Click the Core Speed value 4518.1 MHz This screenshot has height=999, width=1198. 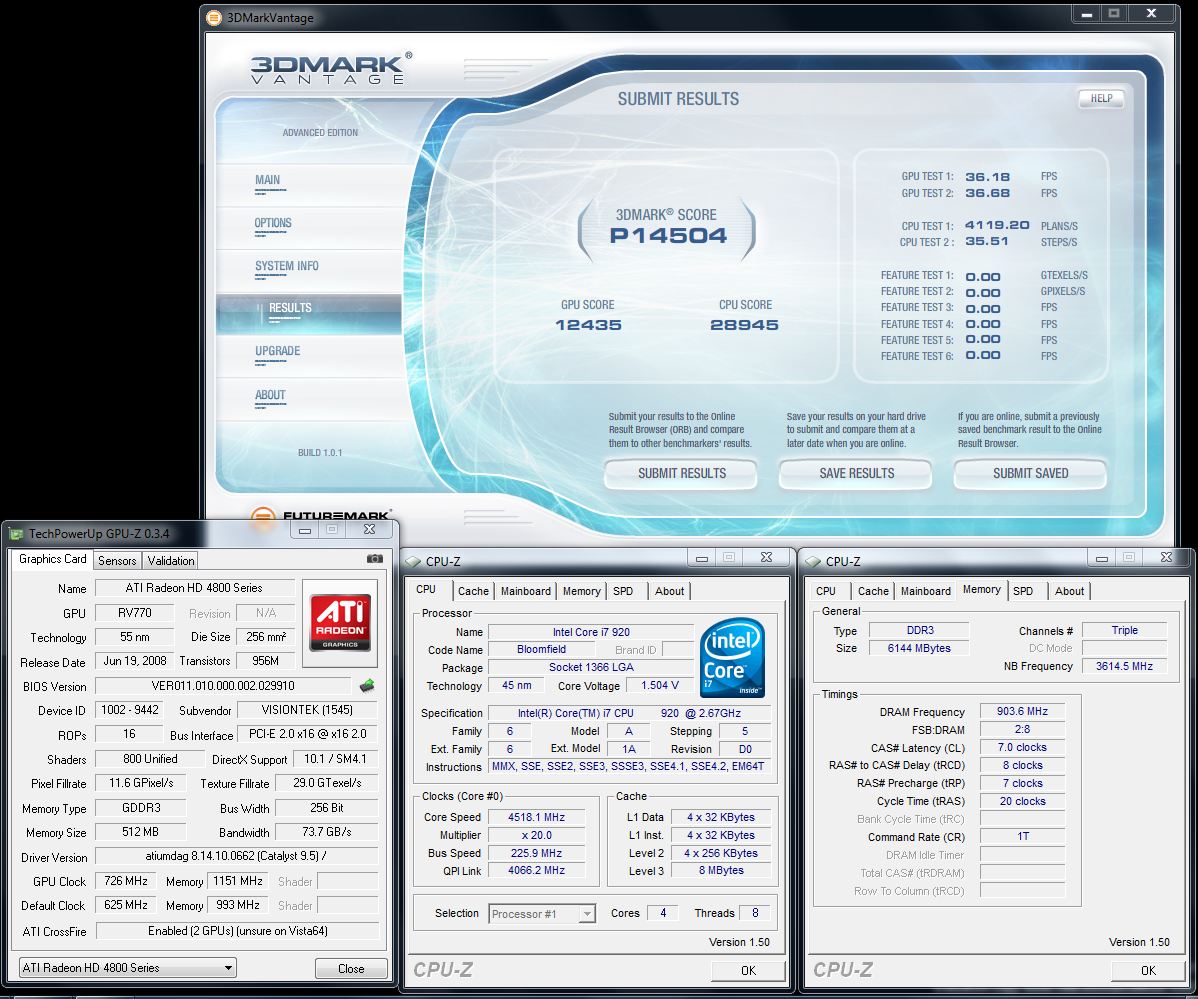[x=536, y=817]
